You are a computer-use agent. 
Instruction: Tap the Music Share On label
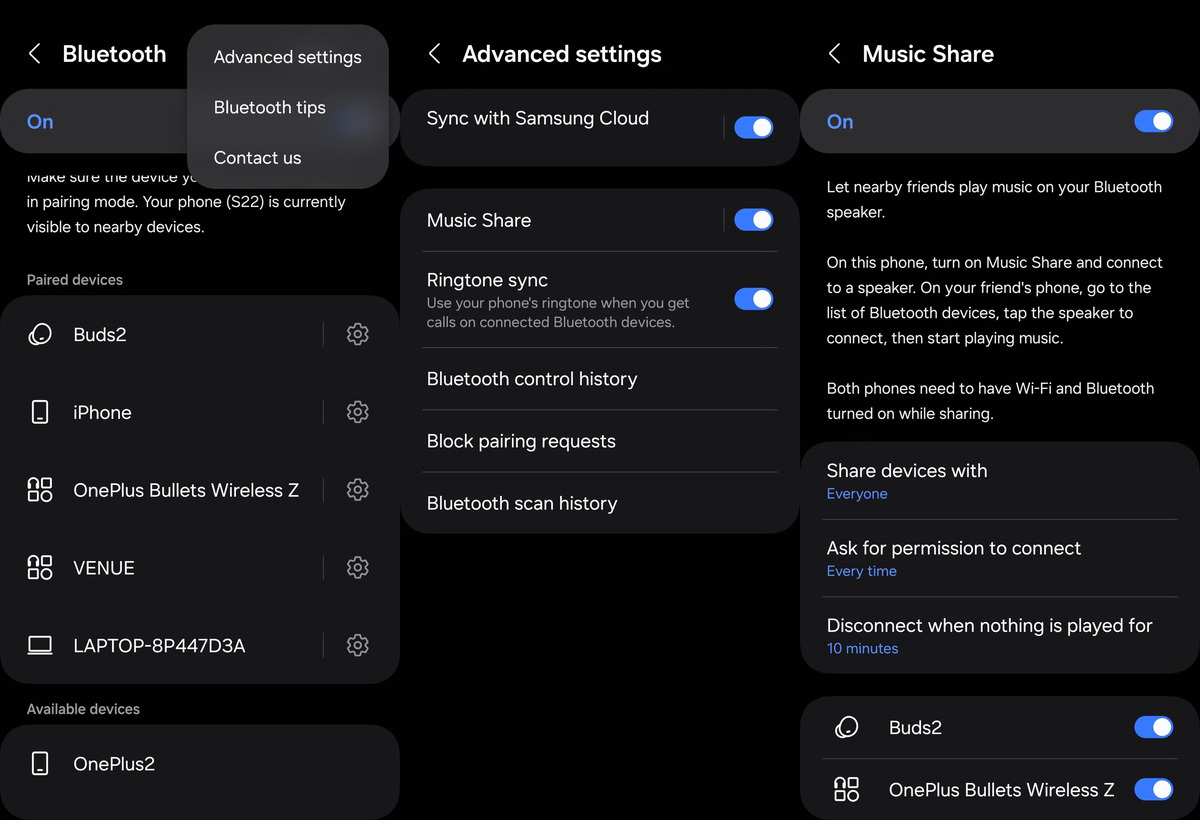[840, 121]
